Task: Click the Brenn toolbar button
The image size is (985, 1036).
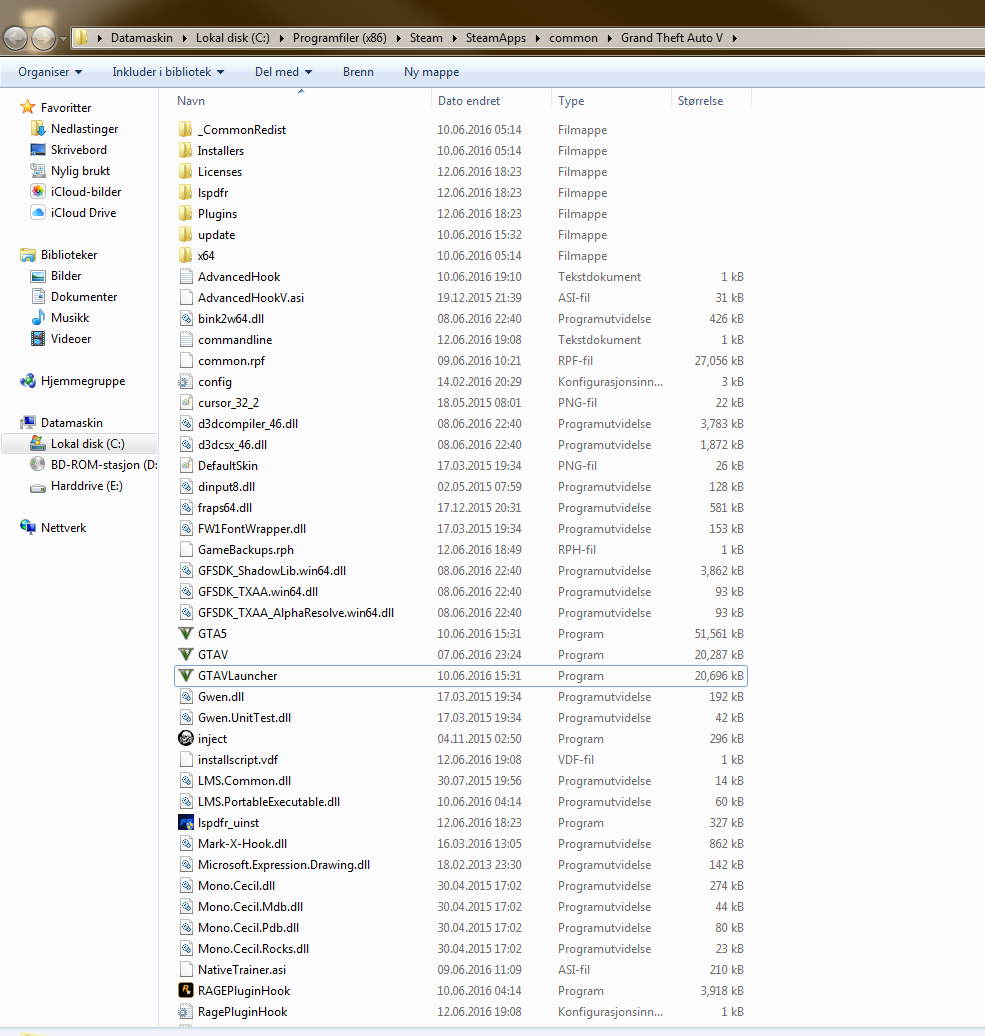Action: (358, 72)
